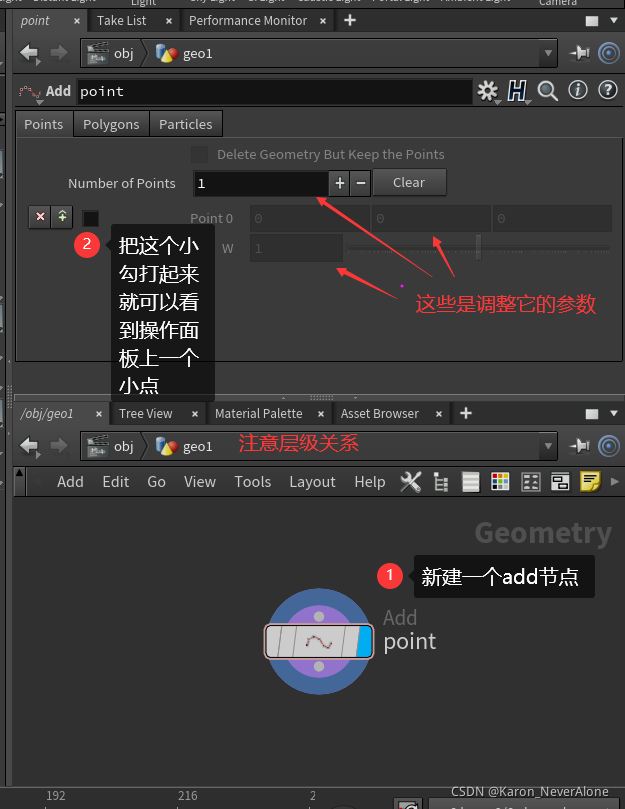This screenshot has height=809, width=625.
Task: Increase Number of Points with plus button
Action: 340,183
